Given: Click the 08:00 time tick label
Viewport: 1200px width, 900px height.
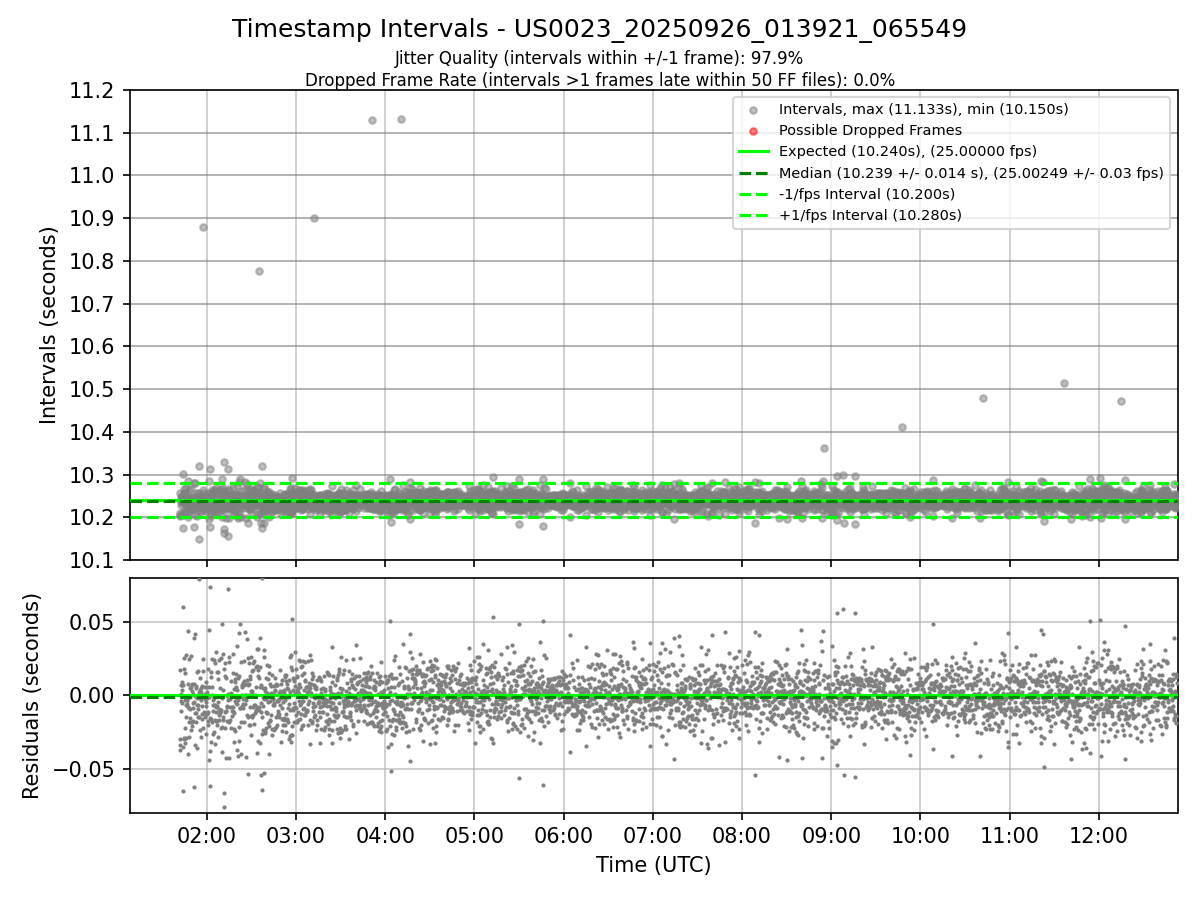Looking at the screenshot, I should coord(742,835).
